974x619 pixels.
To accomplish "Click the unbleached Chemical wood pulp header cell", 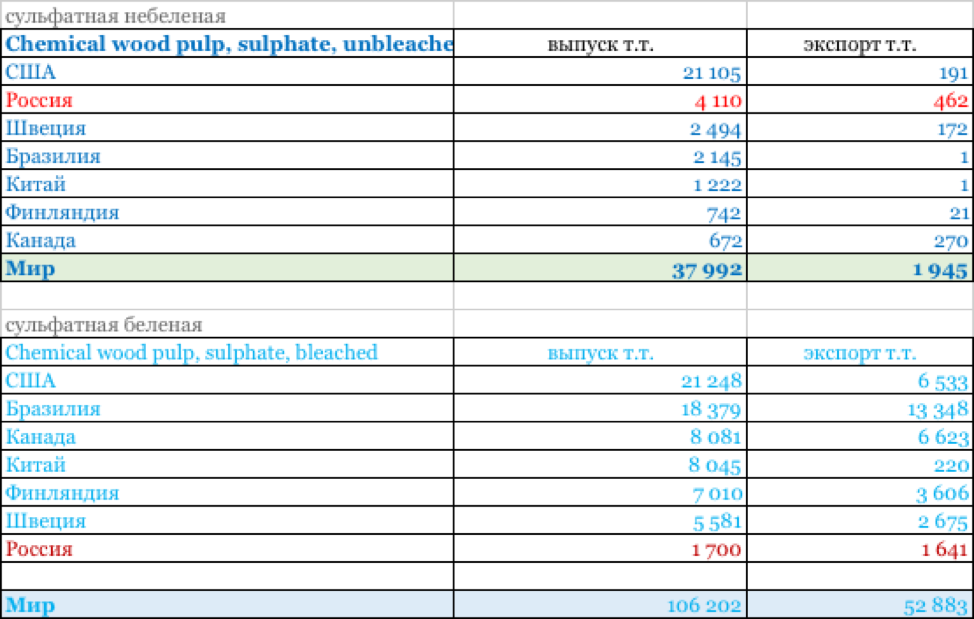I will 228,44.
